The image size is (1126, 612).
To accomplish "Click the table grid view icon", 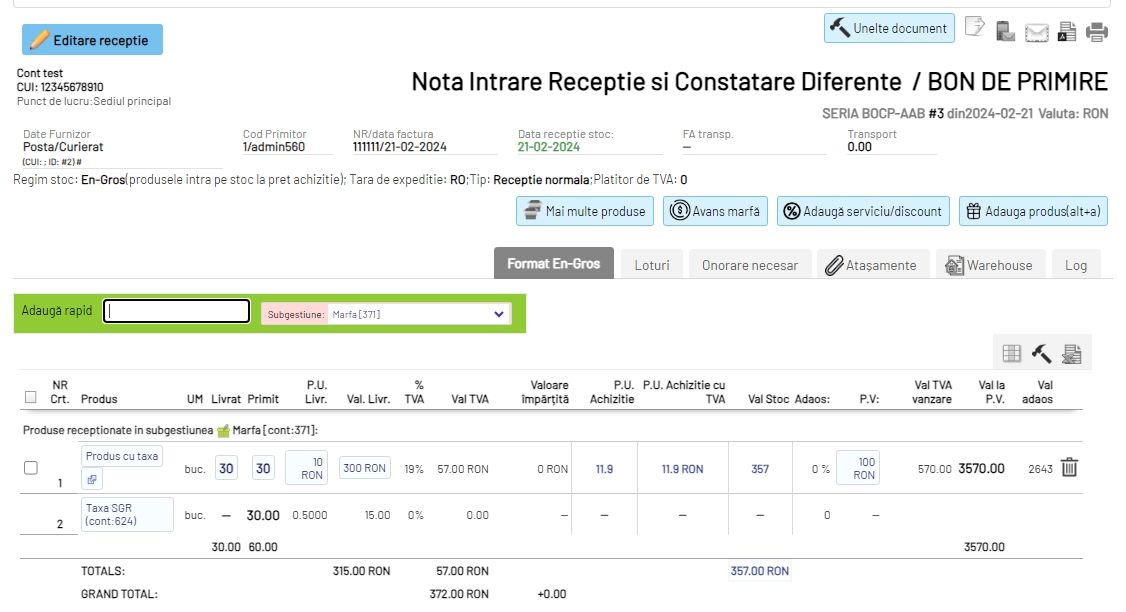I will 1011,353.
